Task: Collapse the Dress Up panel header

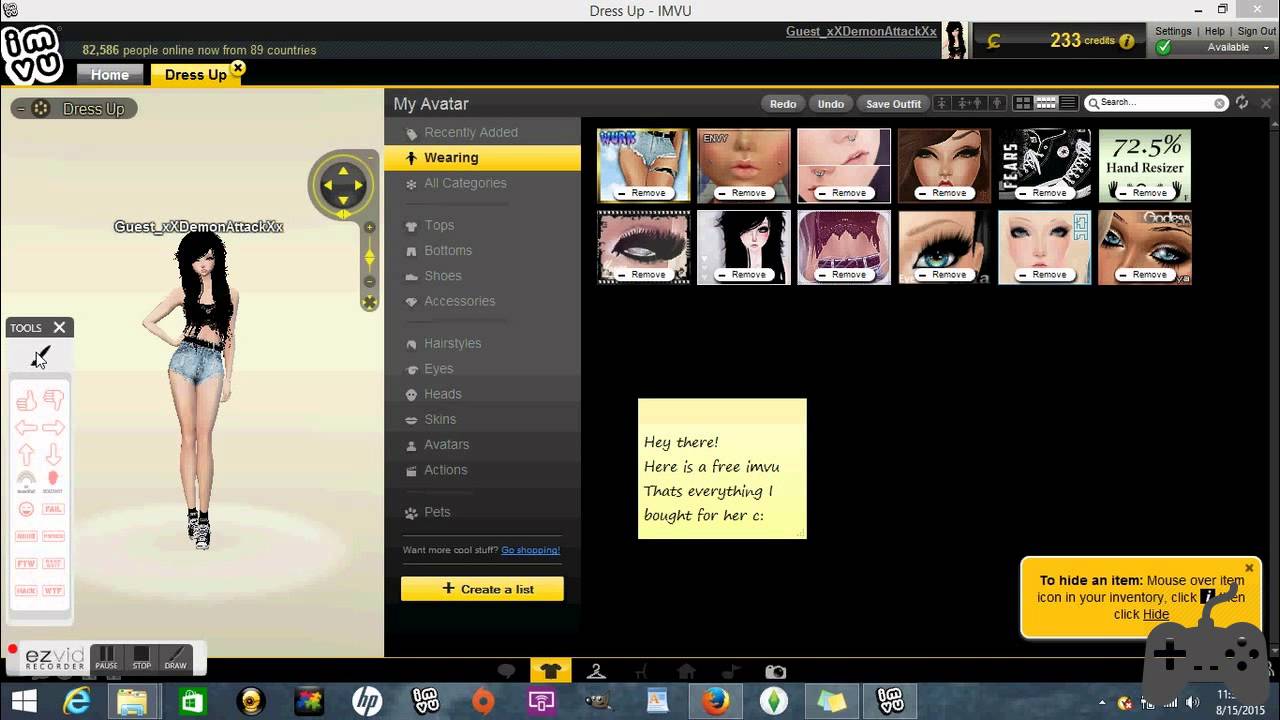Action: point(21,108)
